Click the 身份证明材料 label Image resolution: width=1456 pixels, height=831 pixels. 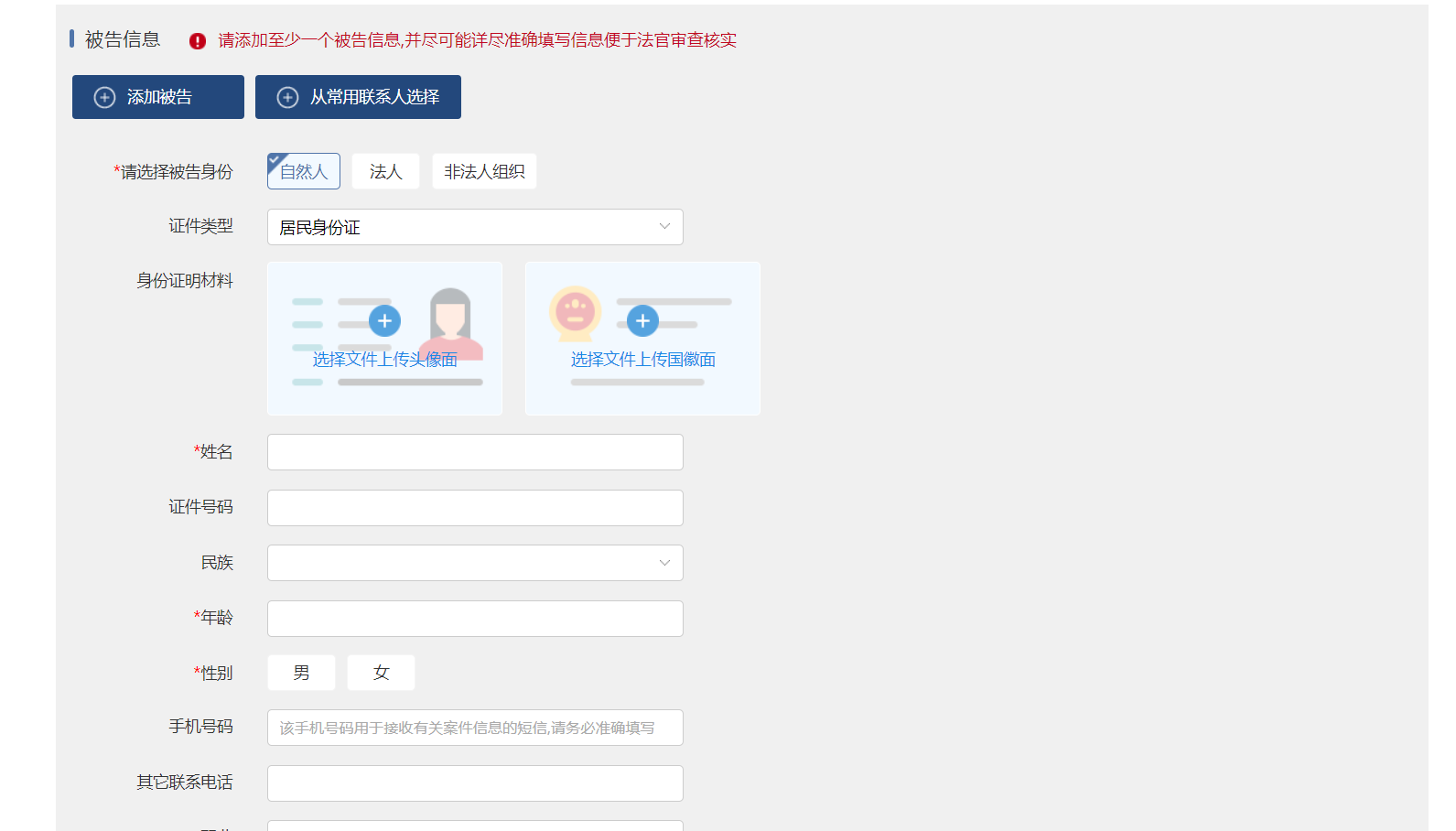(x=185, y=281)
